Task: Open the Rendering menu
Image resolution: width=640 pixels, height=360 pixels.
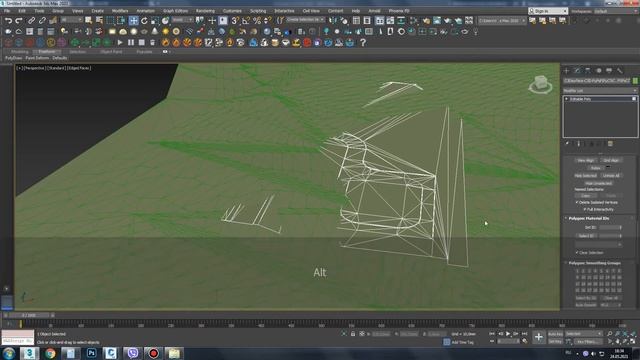Action: pyautogui.click(x=205, y=11)
